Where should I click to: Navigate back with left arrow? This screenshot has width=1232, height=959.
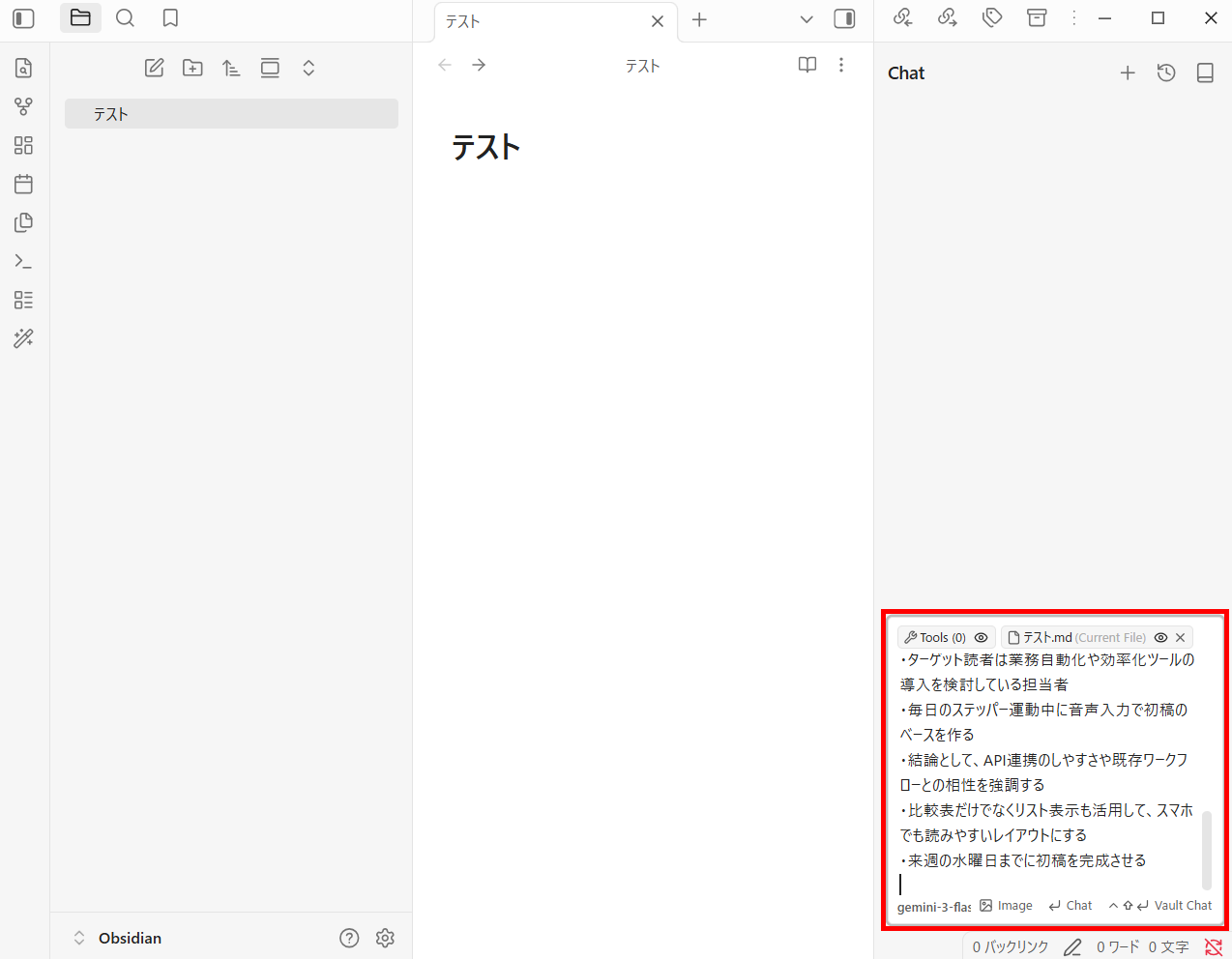(x=445, y=65)
